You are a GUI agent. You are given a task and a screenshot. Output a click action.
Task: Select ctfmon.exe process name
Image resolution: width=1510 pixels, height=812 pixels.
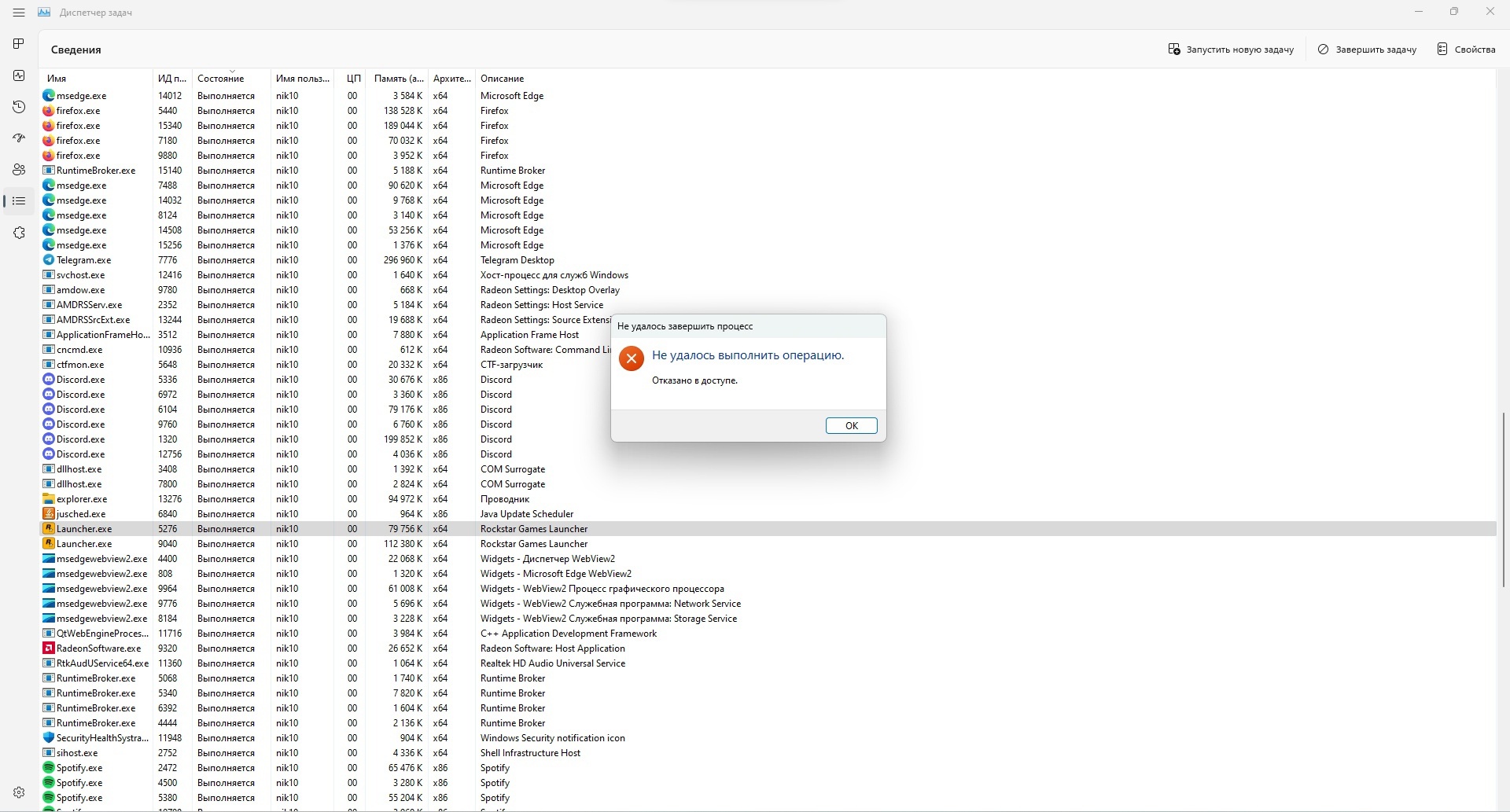coord(80,365)
